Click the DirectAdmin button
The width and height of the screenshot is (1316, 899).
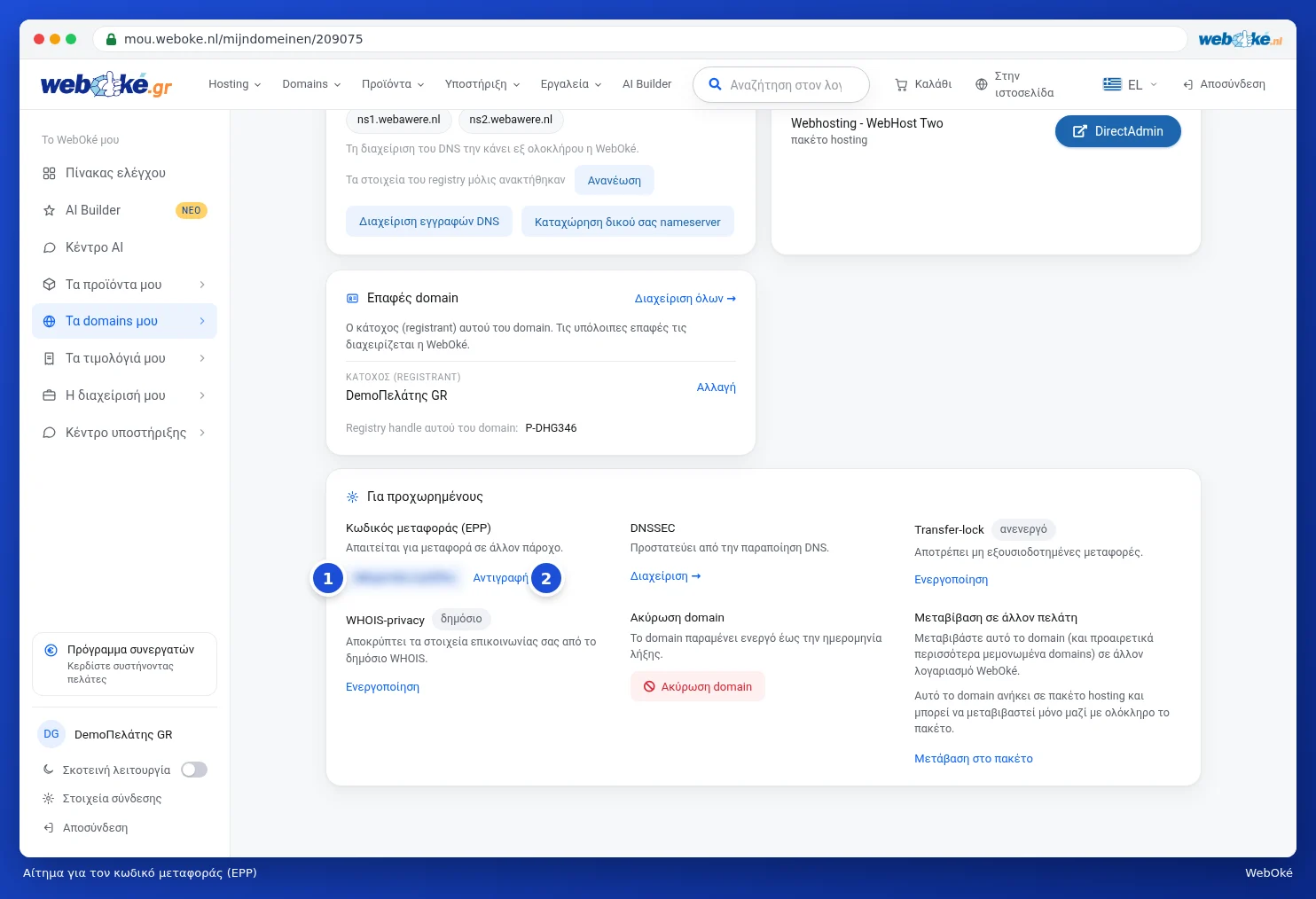point(1117,131)
